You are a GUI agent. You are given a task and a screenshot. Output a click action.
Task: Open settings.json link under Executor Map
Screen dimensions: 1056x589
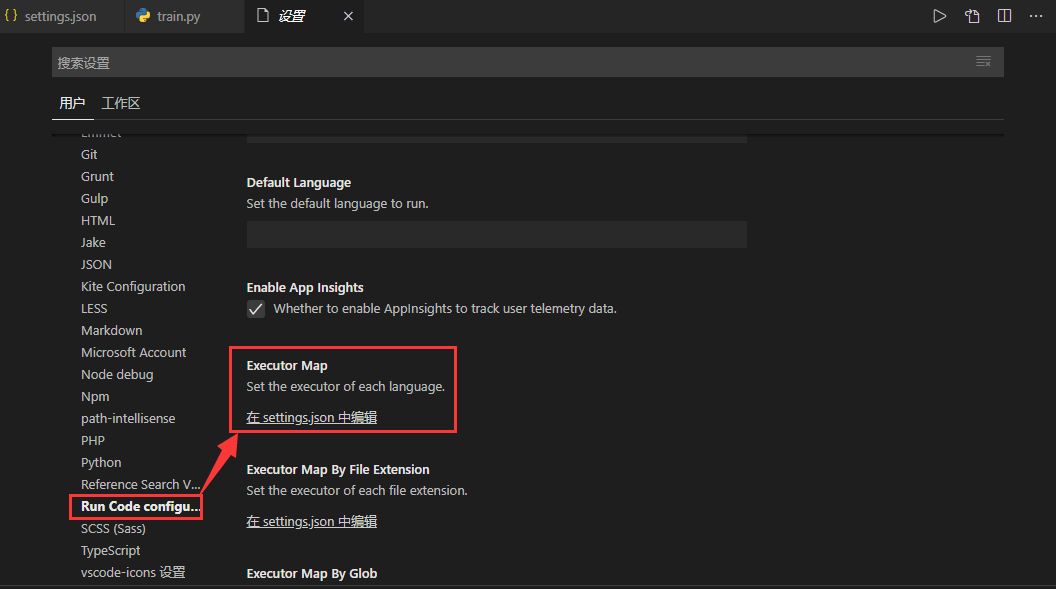click(x=311, y=417)
